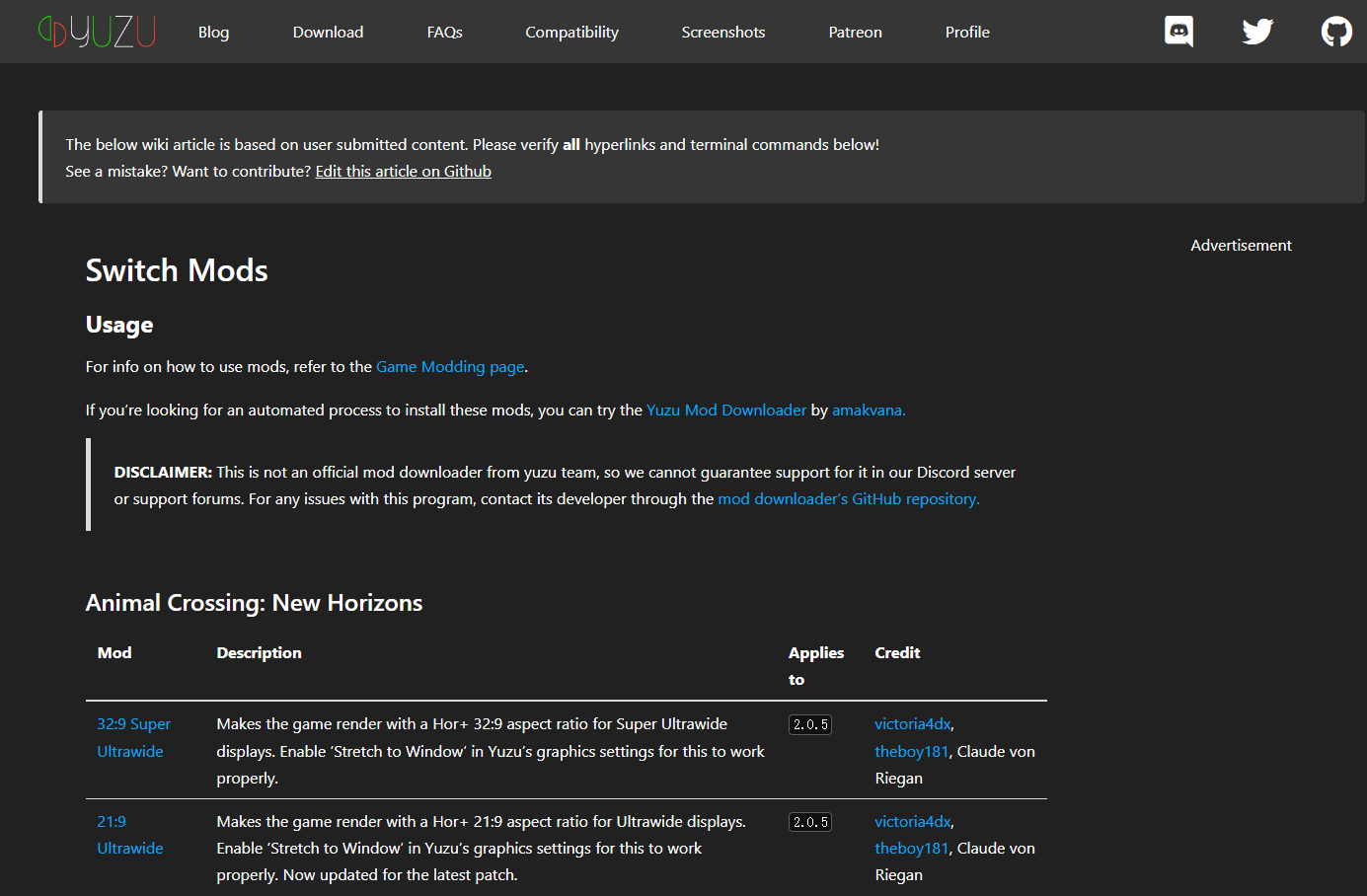
Task: Open the Game Modding page link
Action: 450,366
